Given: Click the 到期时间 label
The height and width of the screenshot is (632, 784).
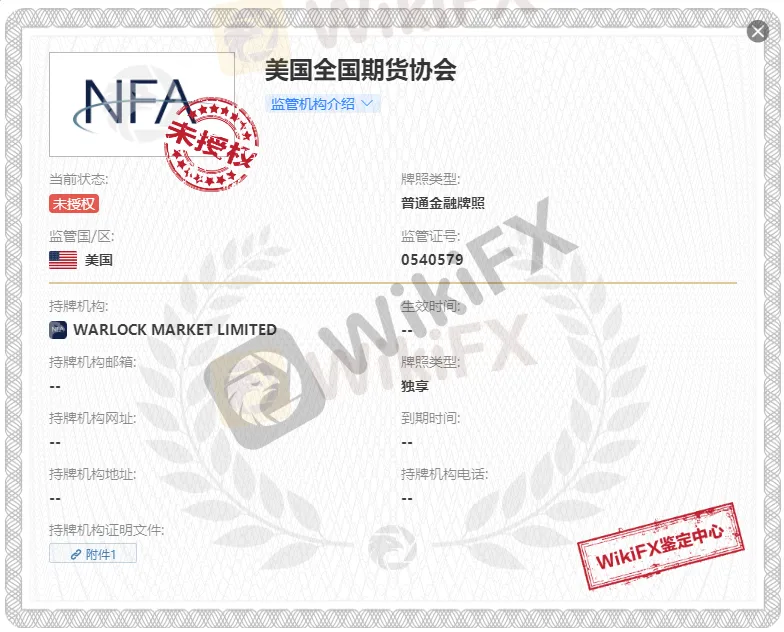Looking at the screenshot, I should tap(430, 418).
